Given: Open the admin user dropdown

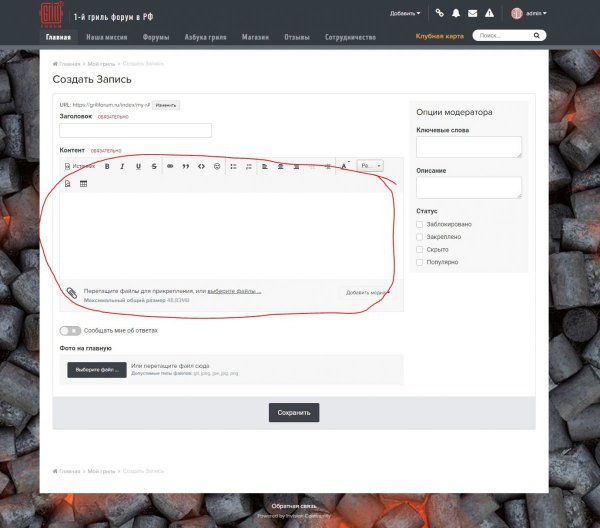Looking at the screenshot, I should point(530,13).
